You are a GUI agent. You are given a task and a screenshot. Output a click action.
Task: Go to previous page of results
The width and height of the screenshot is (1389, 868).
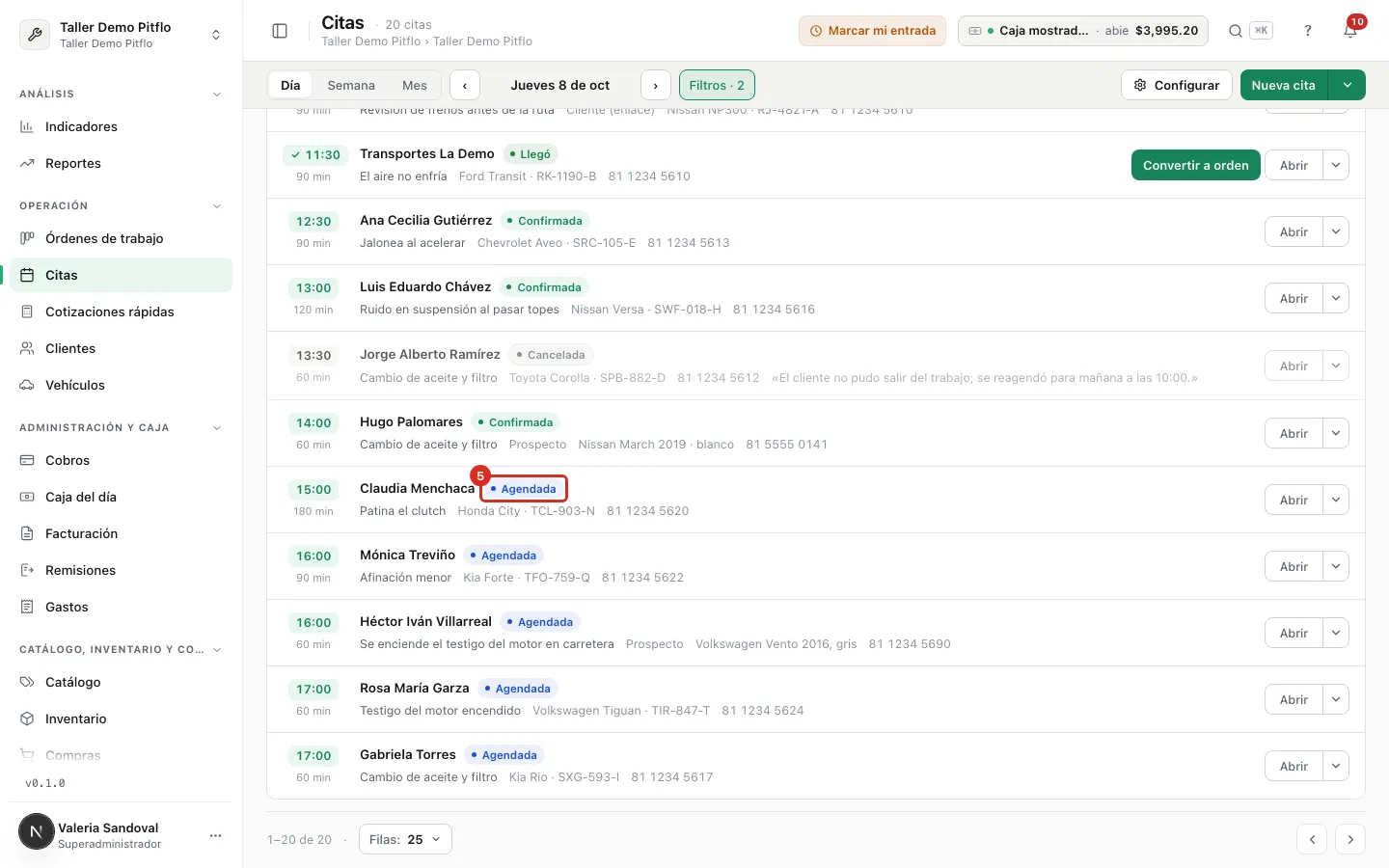click(x=1312, y=839)
